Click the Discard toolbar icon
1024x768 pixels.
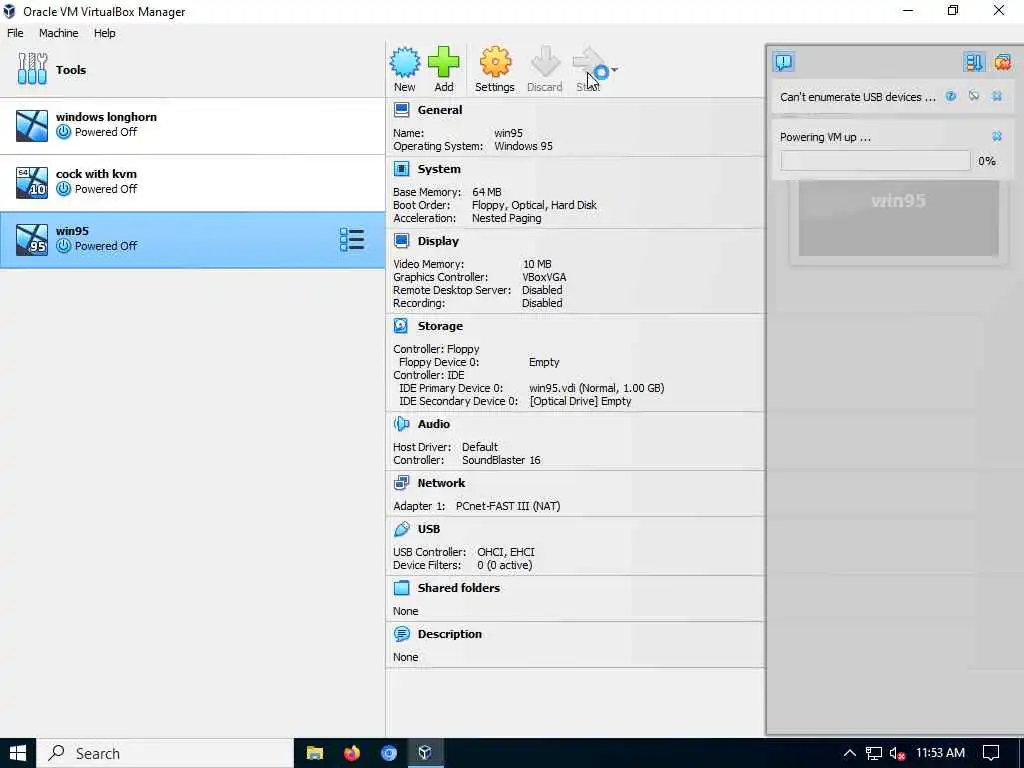(545, 63)
